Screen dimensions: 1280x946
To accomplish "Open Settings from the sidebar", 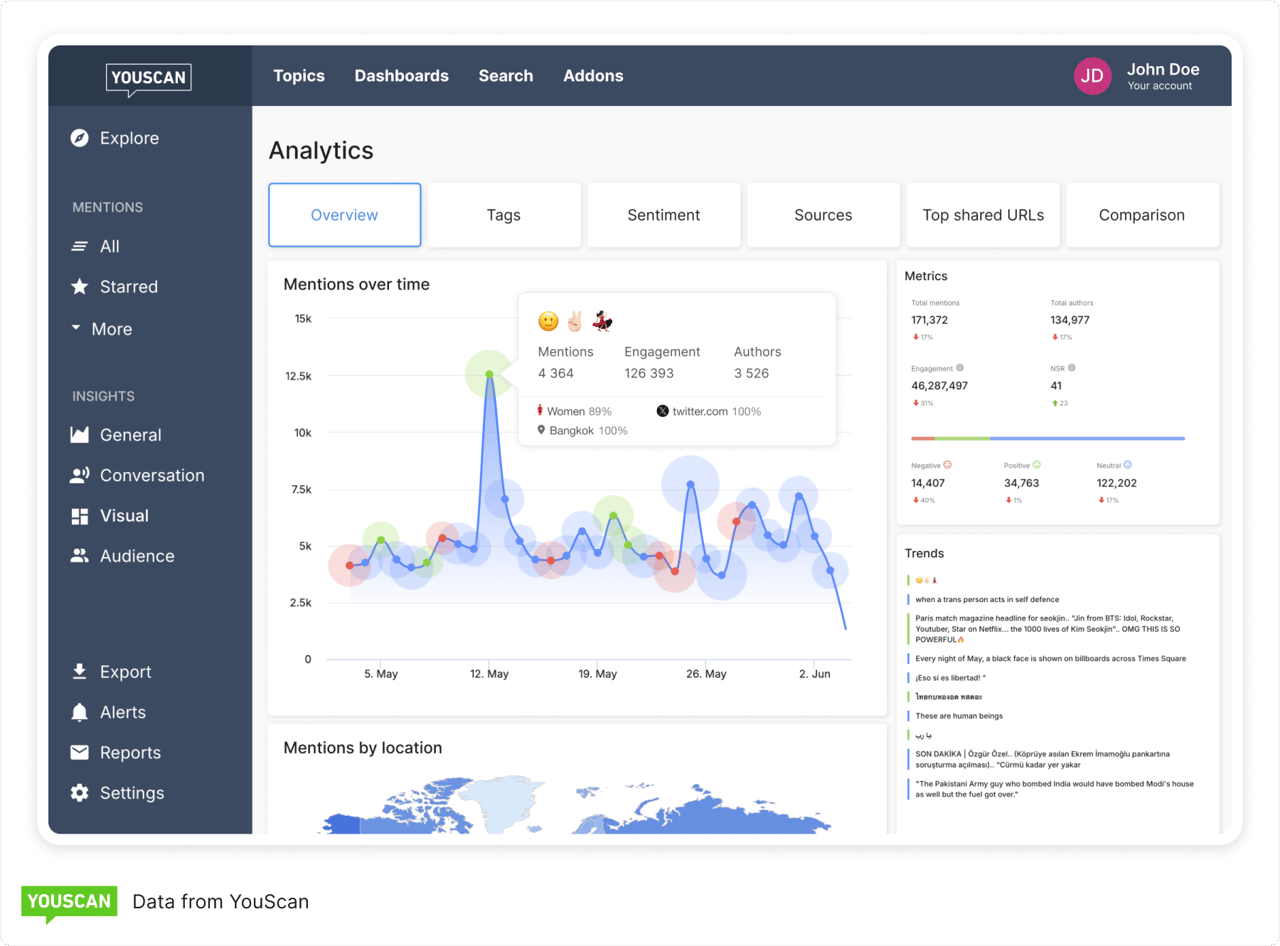I will 131,792.
